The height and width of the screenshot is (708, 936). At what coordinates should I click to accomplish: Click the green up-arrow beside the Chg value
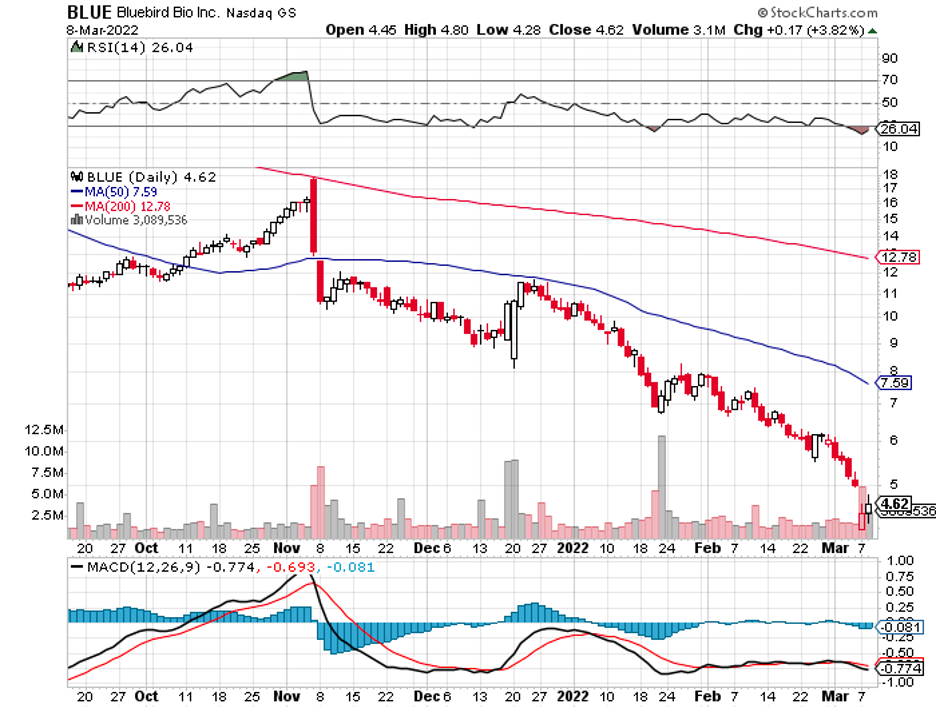point(873,31)
